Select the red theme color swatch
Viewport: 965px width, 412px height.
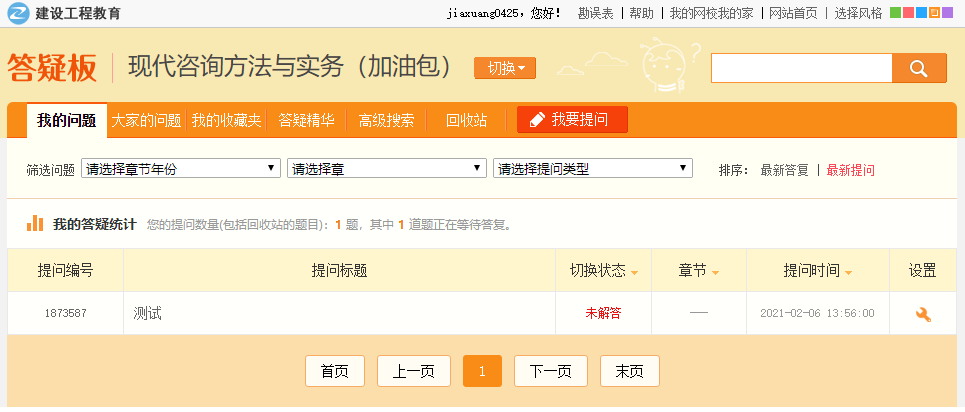tap(908, 13)
